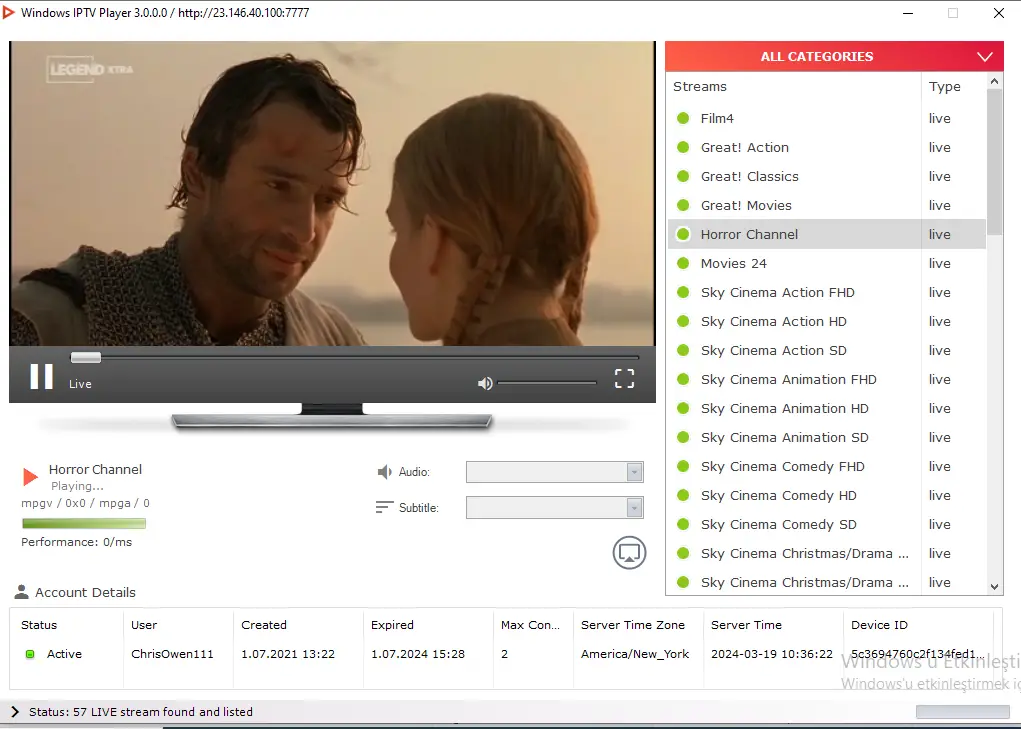Play Sky Cinema Action HD
The width and height of the screenshot is (1021, 729).
pyautogui.click(x=827, y=322)
